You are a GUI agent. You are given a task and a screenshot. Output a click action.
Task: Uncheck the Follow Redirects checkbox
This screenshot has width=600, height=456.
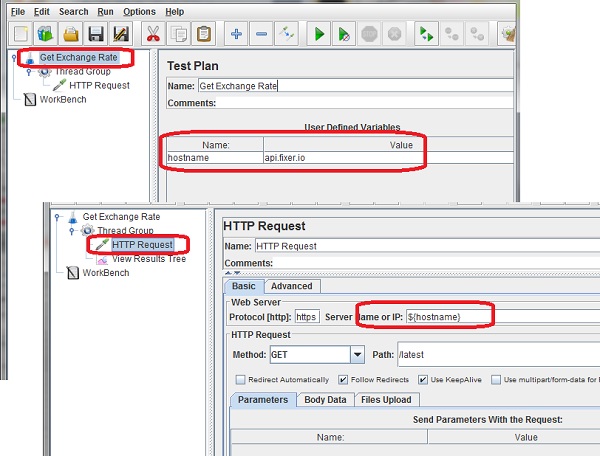tap(344, 380)
